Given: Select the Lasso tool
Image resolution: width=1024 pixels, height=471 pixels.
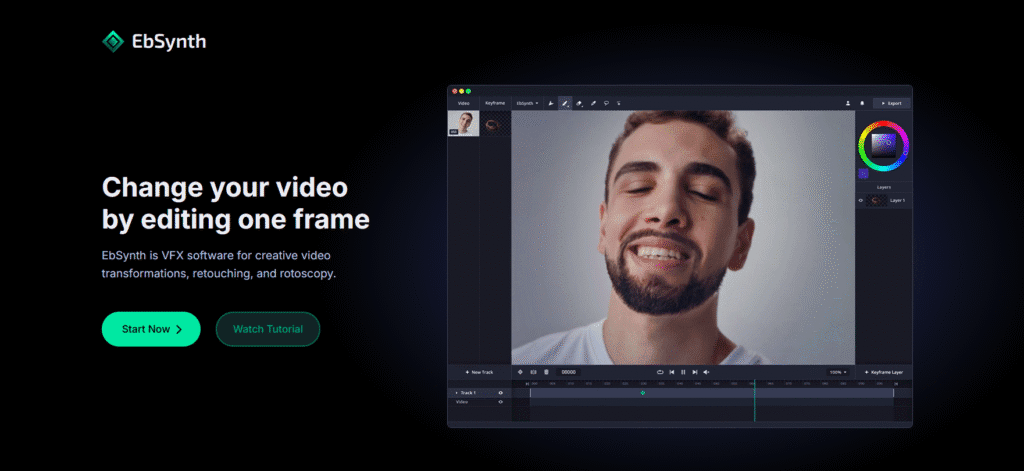Looking at the screenshot, I should (x=606, y=103).
